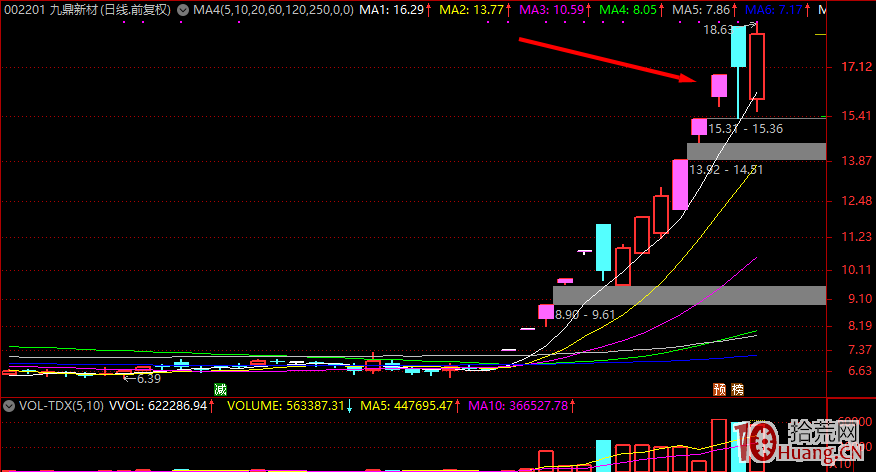The image size is (876, 472).
Task: Select the upper gray gap band near 13.92
Action: pyautogui.click(x=756, y=151)
